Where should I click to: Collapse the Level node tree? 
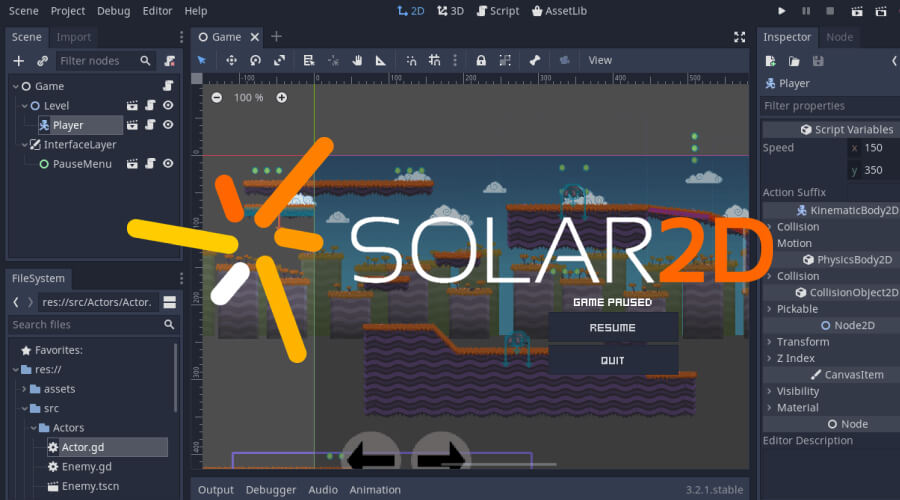pos(25,106)
